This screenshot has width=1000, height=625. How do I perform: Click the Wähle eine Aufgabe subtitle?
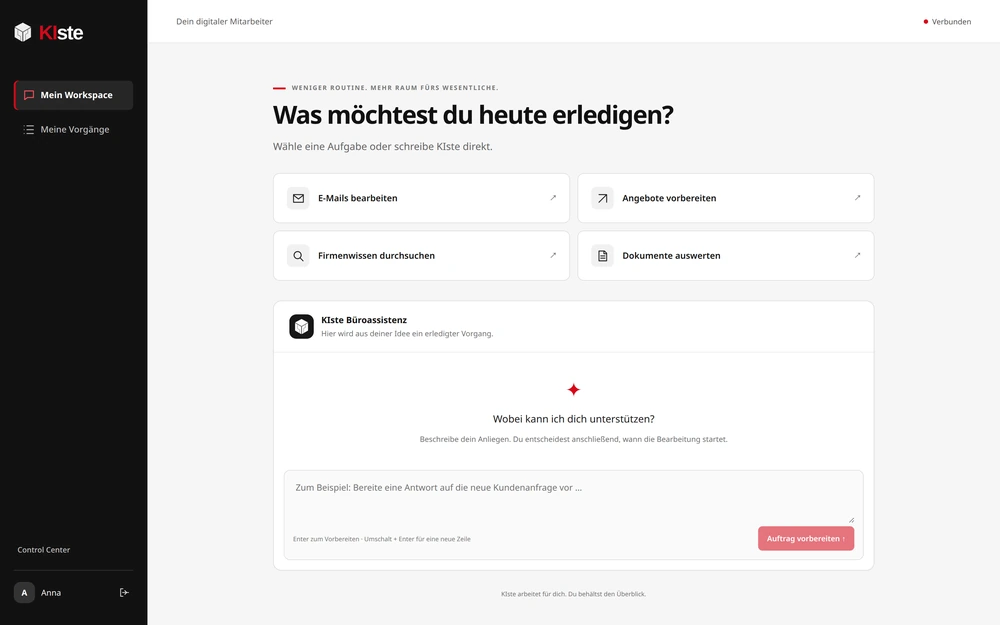coord(383,147)
